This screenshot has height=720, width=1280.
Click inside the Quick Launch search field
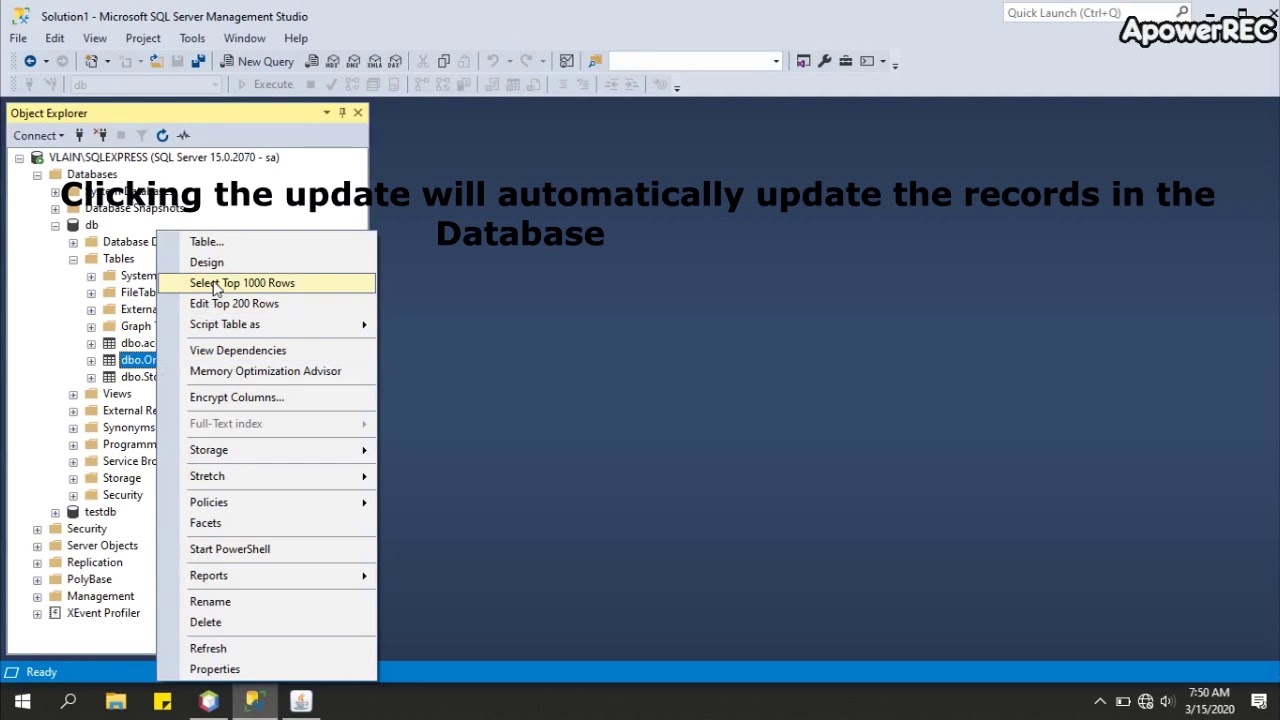[x=1090, y=13]
